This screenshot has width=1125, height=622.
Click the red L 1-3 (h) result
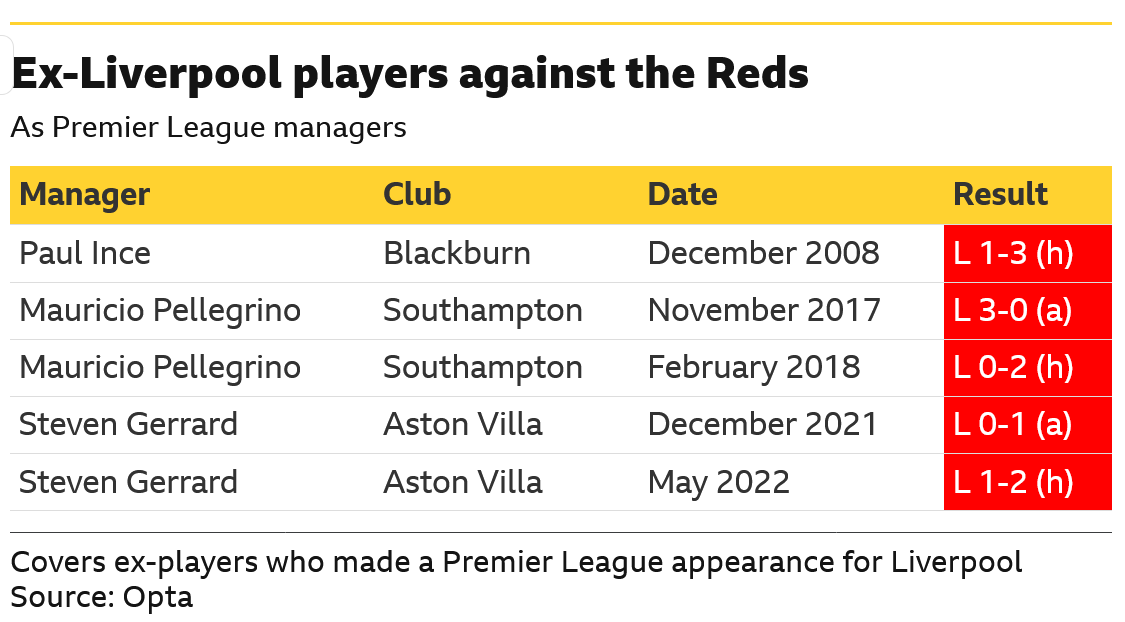(1027, 253)
